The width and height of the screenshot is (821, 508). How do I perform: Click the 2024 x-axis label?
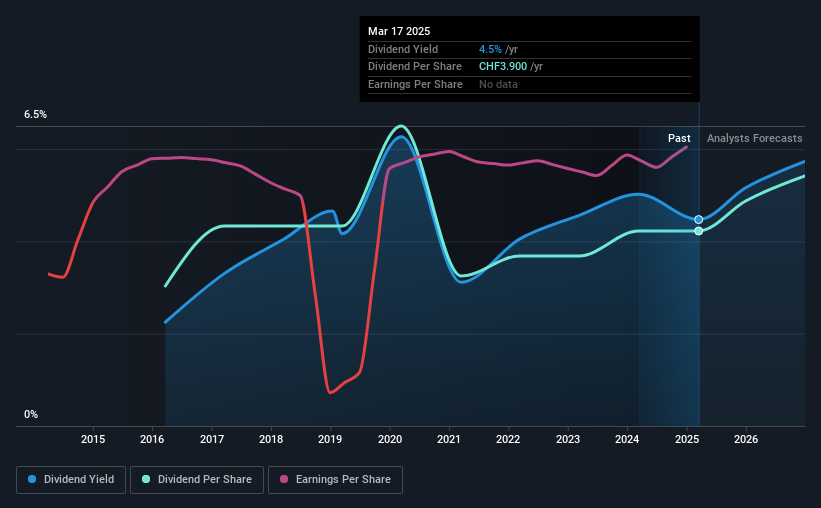pyautogui.click(x=627, y=439)
